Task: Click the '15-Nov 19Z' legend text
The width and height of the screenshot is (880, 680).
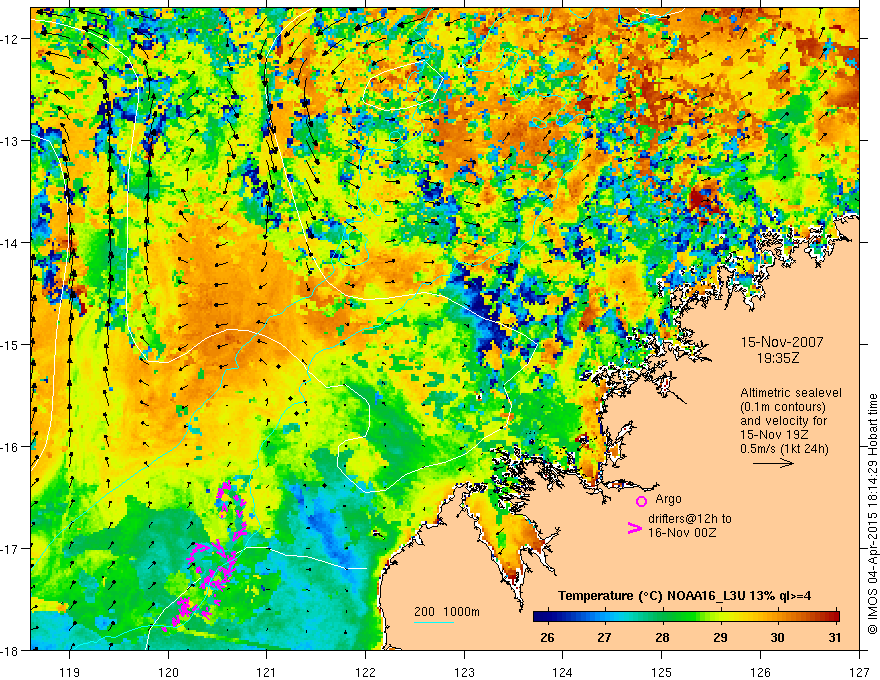Action: [x=772, y=434]
